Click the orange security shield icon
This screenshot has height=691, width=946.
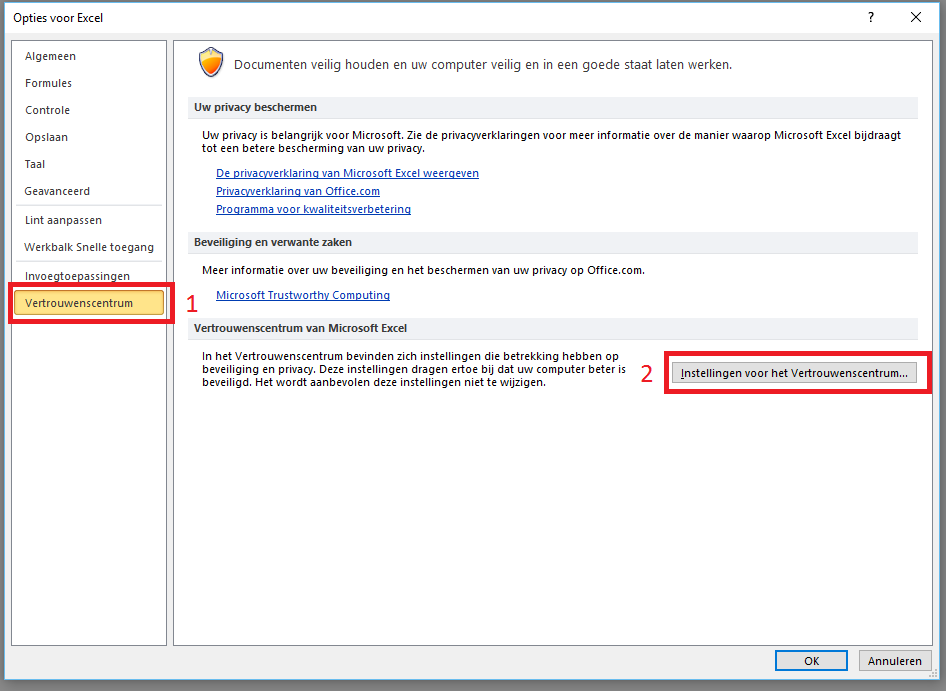tap(211, 62)
